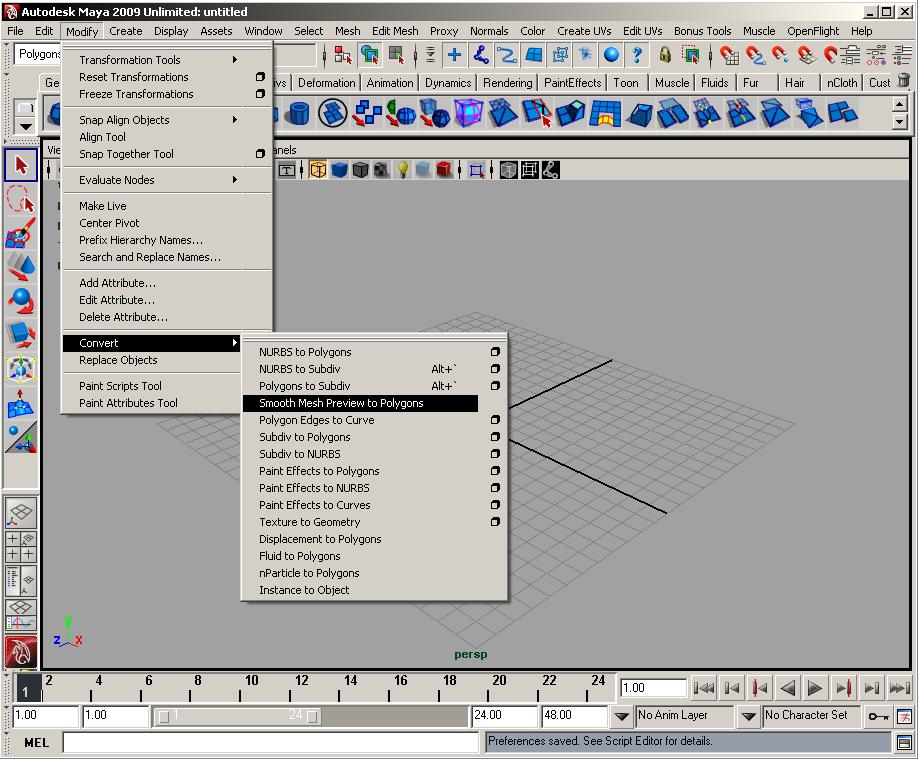Go to start of playback range
The image size is (918, 759).
704,688
